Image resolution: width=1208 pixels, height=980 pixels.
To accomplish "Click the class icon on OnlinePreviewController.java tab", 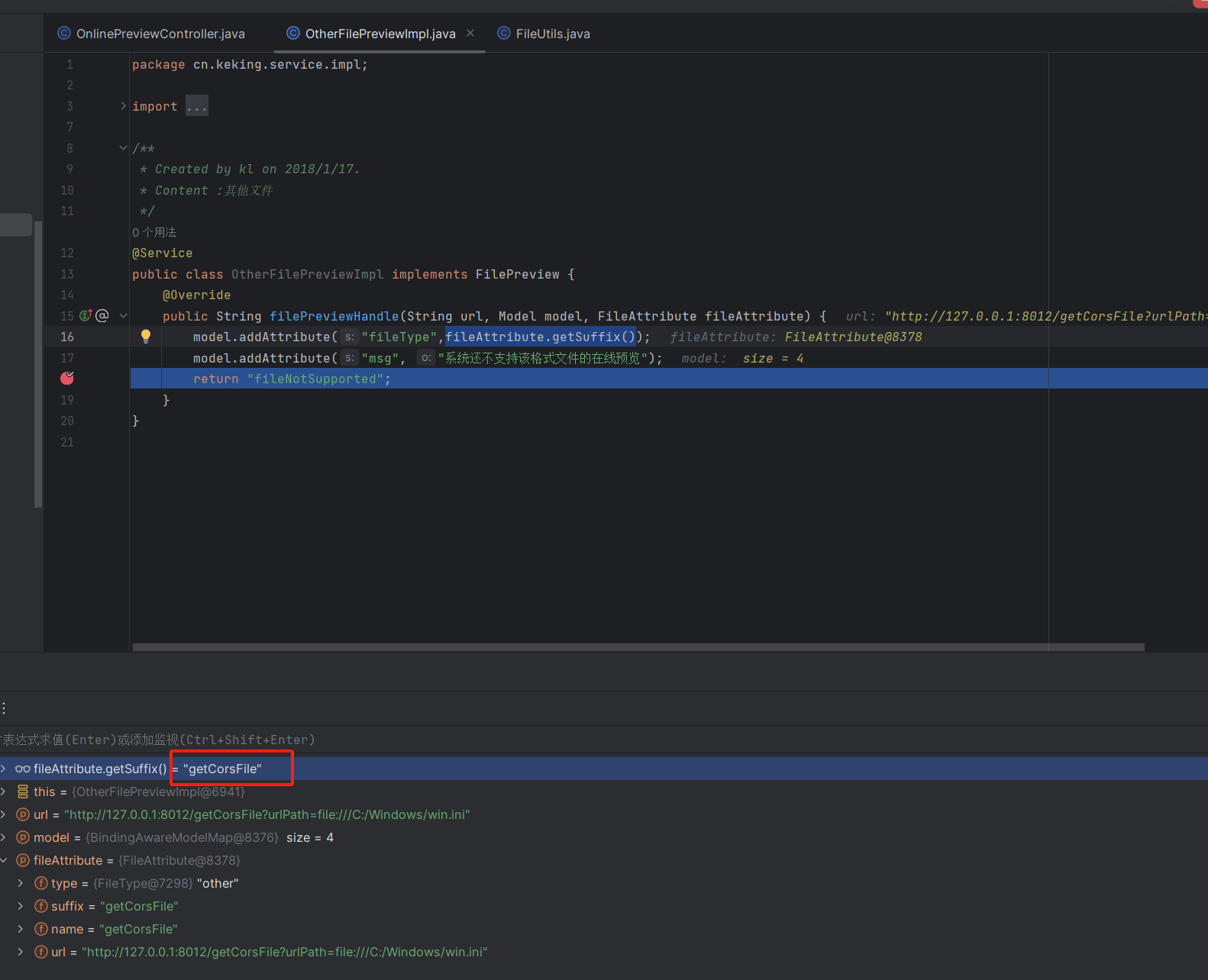I will [64, 33].
